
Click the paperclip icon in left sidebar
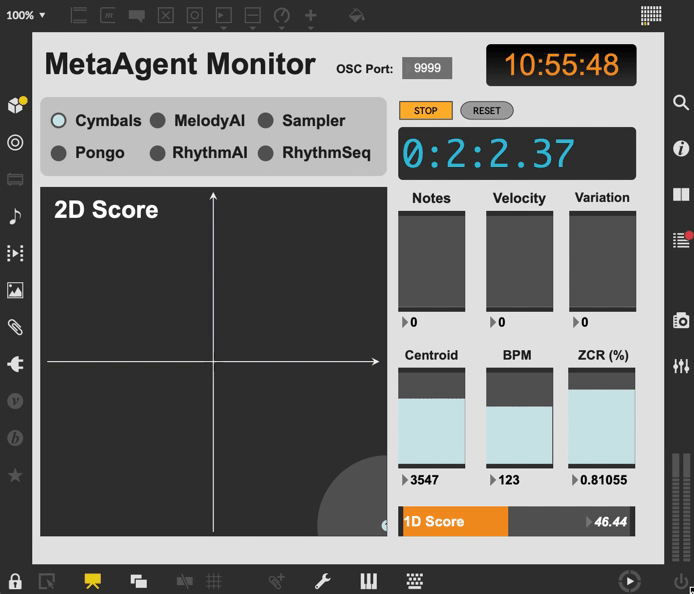(15, 327)
